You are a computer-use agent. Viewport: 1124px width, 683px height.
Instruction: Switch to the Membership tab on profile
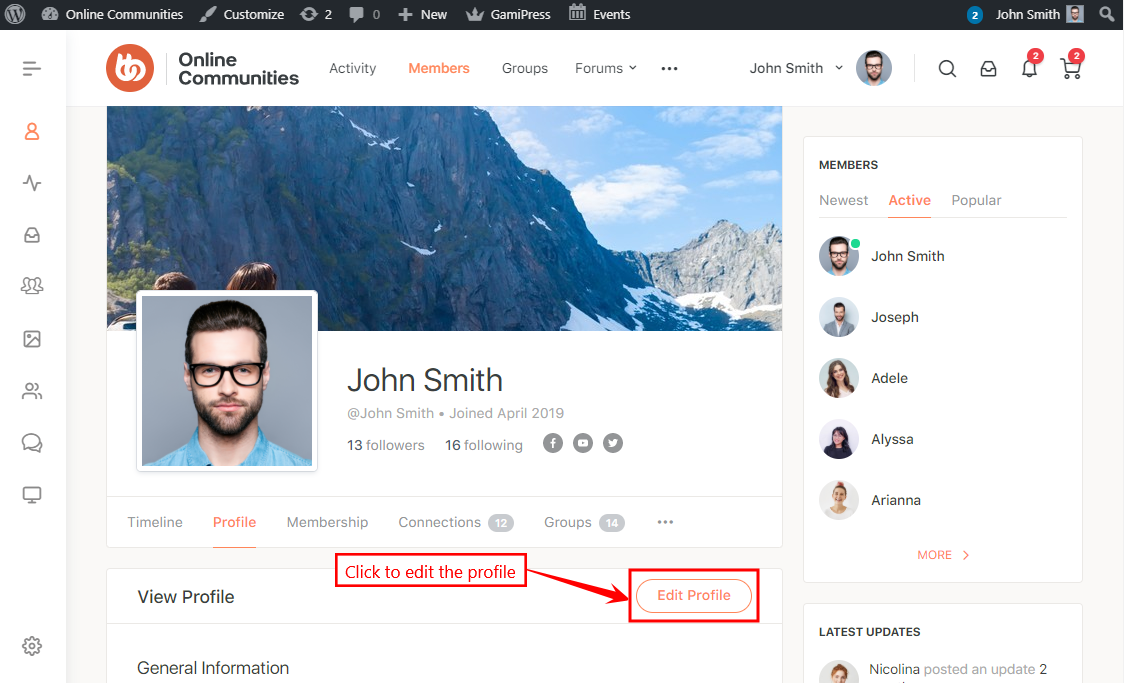pyautogui.click(x=327, y=522)
